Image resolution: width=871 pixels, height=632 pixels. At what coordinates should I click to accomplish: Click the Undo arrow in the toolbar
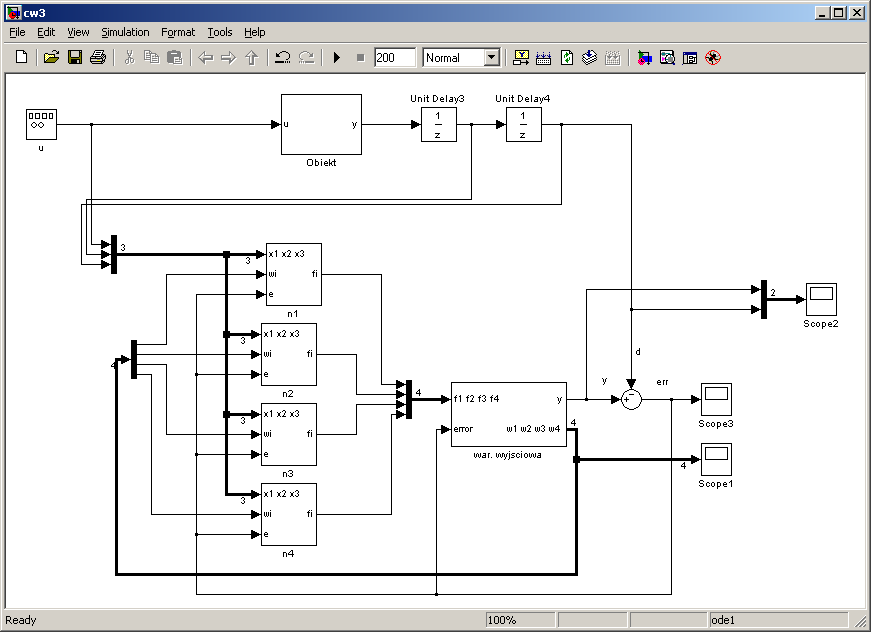[x=283, y=58]
